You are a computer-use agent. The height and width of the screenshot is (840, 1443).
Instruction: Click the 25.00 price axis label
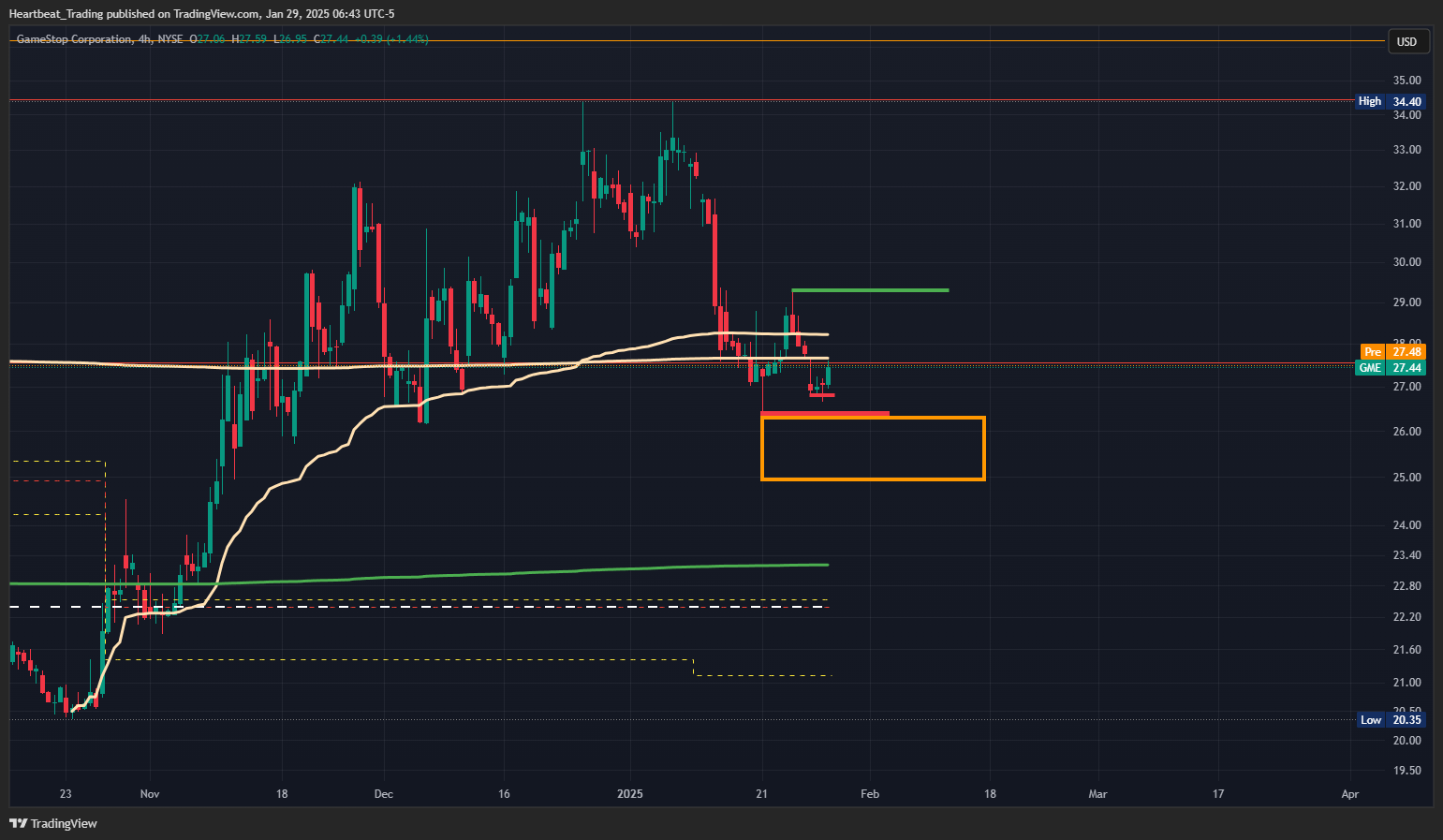(x=1406, y=478)
